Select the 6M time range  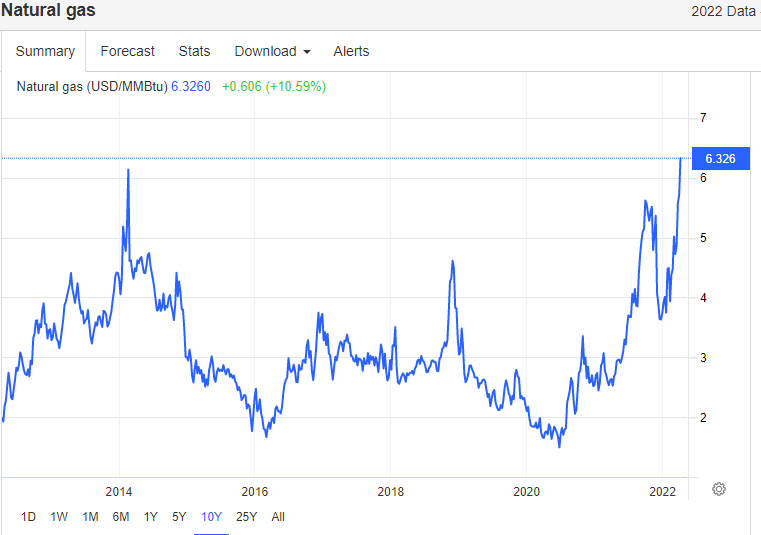[120, 517]
